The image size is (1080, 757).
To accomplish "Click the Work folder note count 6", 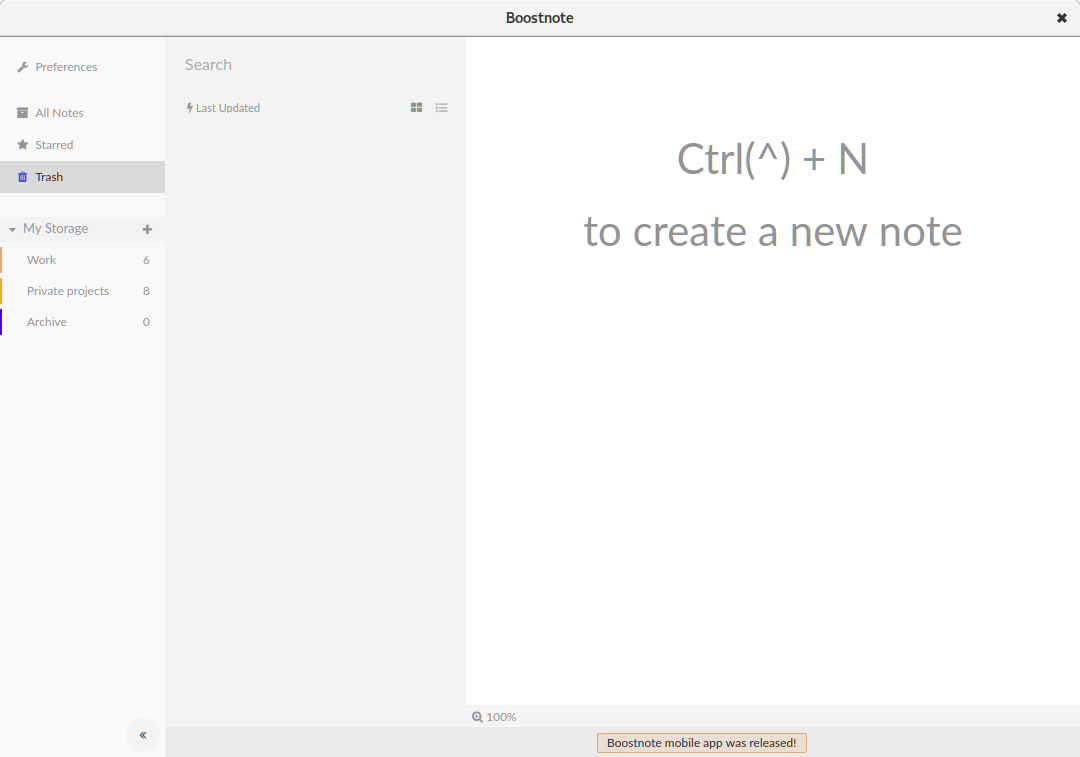I will coord(146,260).
